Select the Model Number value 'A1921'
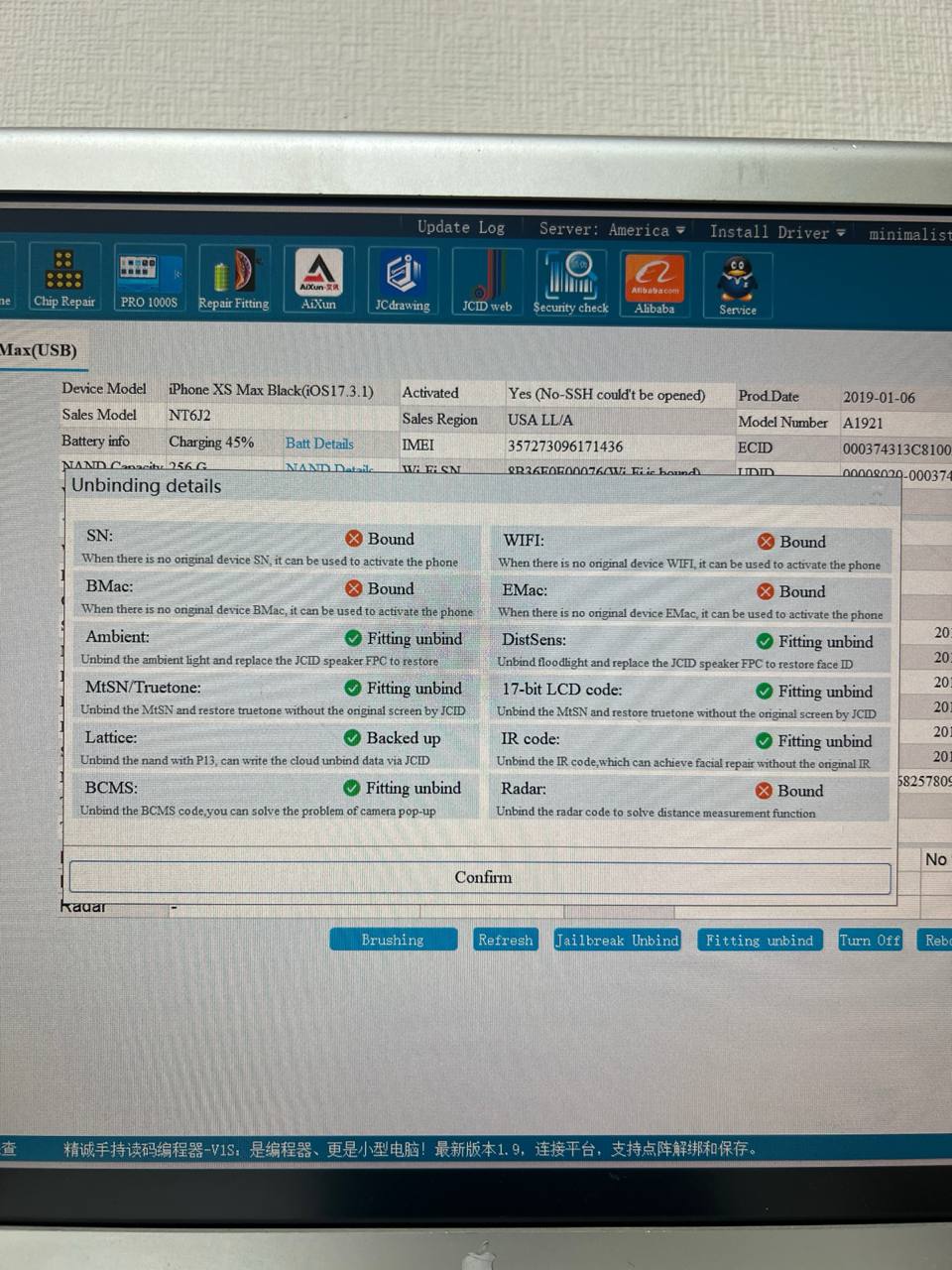Screen dimensions: 952x1270 (863, 423)
